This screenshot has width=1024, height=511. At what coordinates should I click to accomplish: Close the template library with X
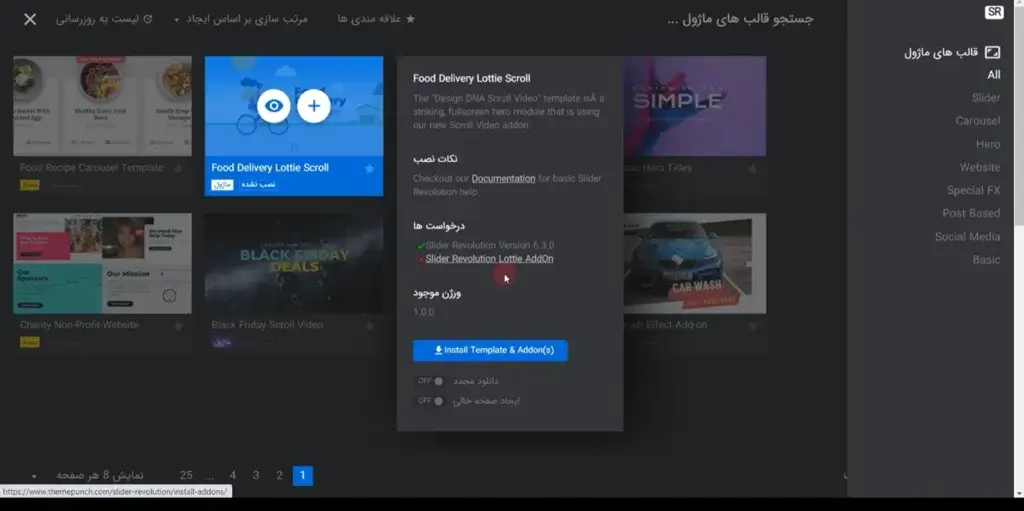(x=30, y=19)
